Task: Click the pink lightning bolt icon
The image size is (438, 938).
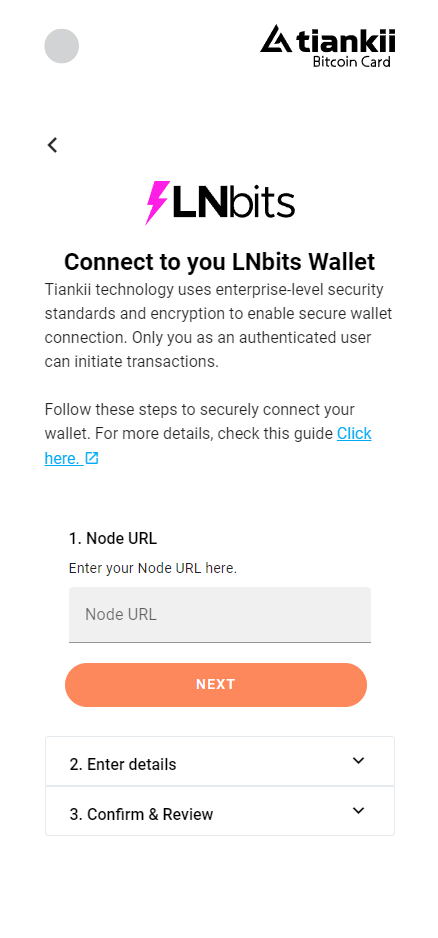Action: point(157,202)
